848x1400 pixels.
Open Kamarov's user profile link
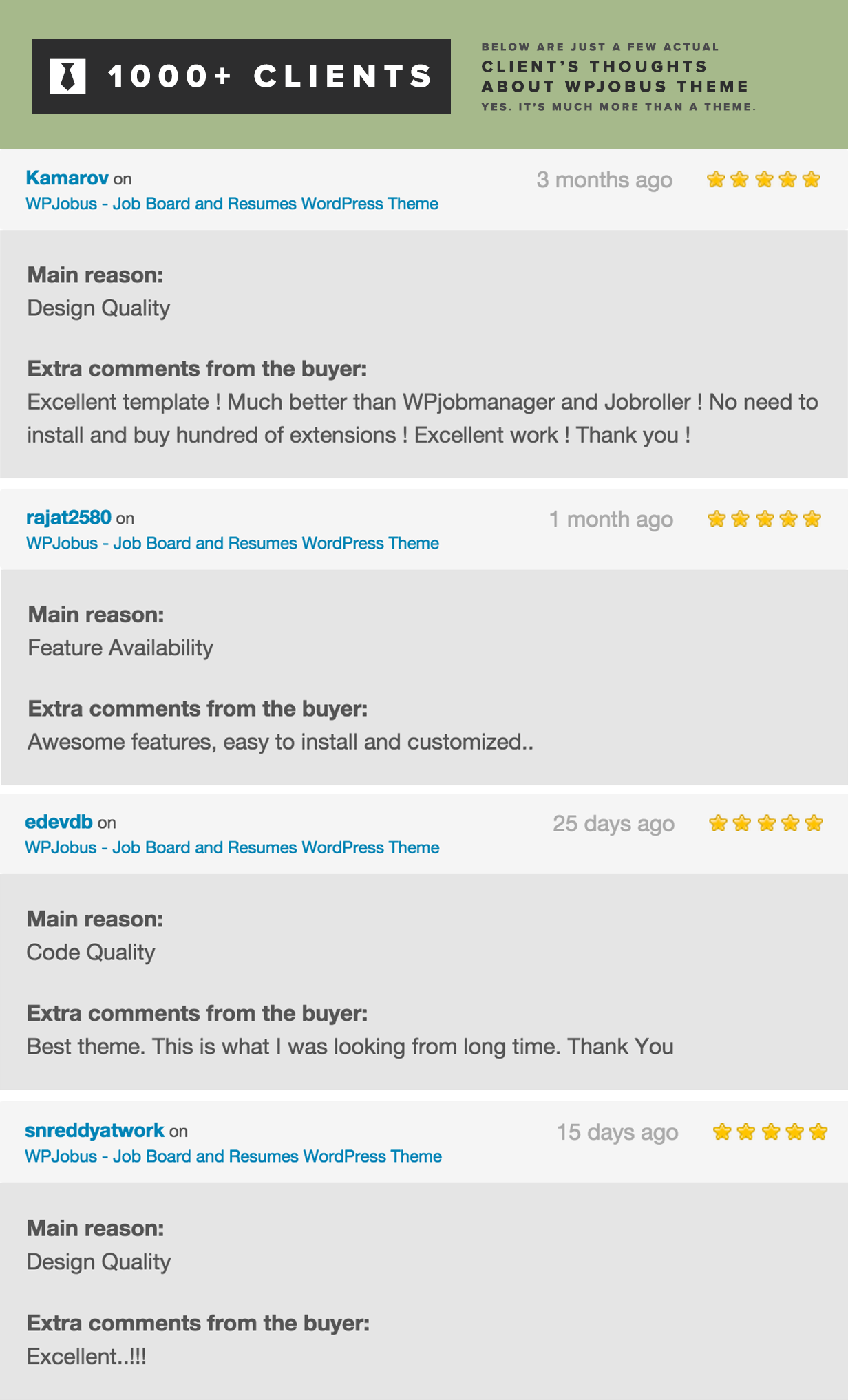(x=67, y=178)
